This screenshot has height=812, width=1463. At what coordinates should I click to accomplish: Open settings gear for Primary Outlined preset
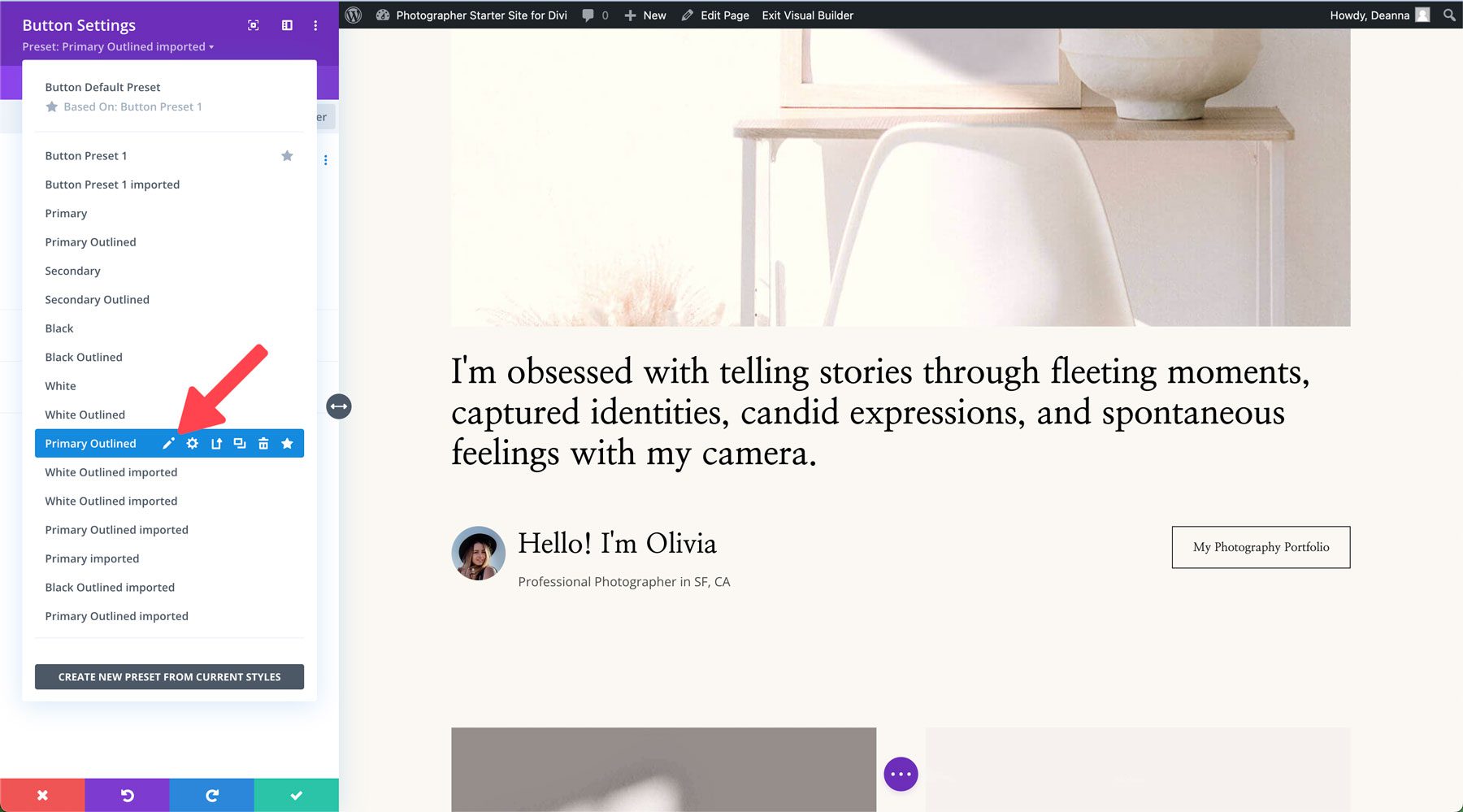tap(192, 443)
